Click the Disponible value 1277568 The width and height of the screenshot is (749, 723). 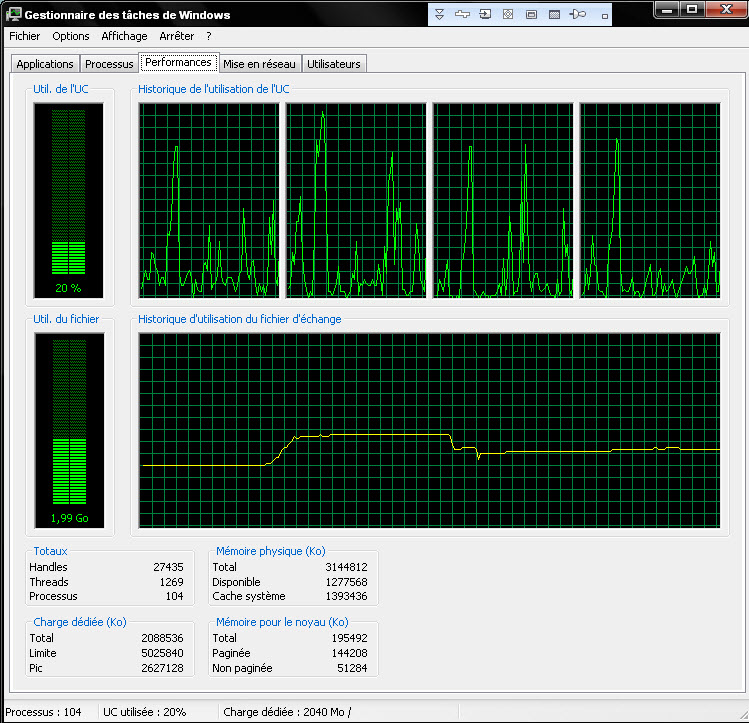346,582
